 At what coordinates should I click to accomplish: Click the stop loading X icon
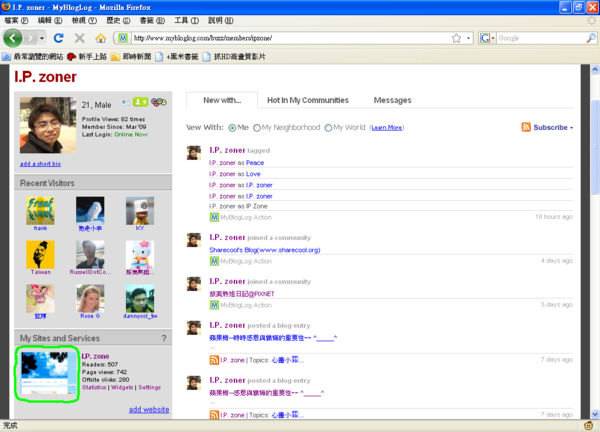pos(80,38)
